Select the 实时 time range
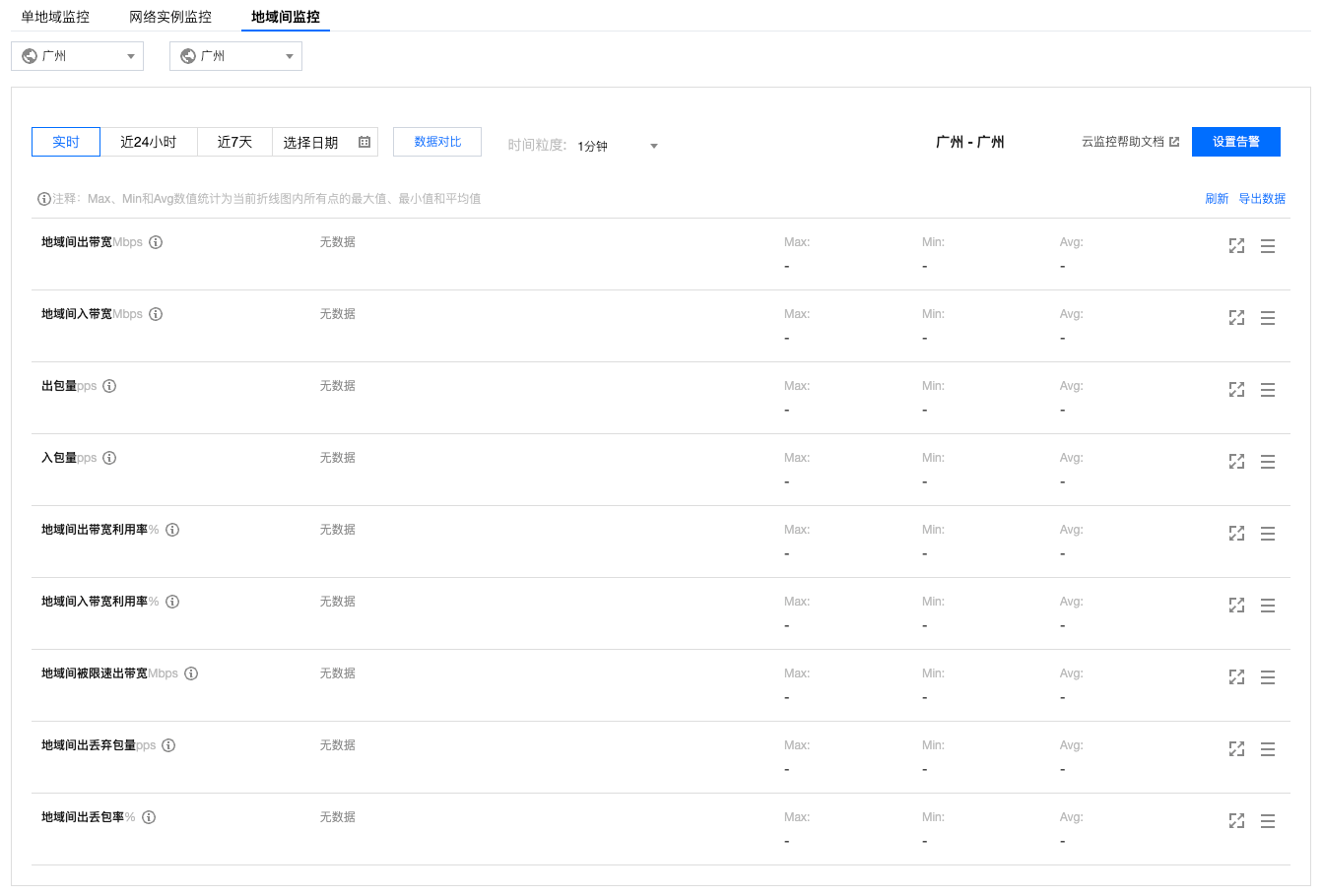This screenshot has width=1323, height=896. pos(66,142)
